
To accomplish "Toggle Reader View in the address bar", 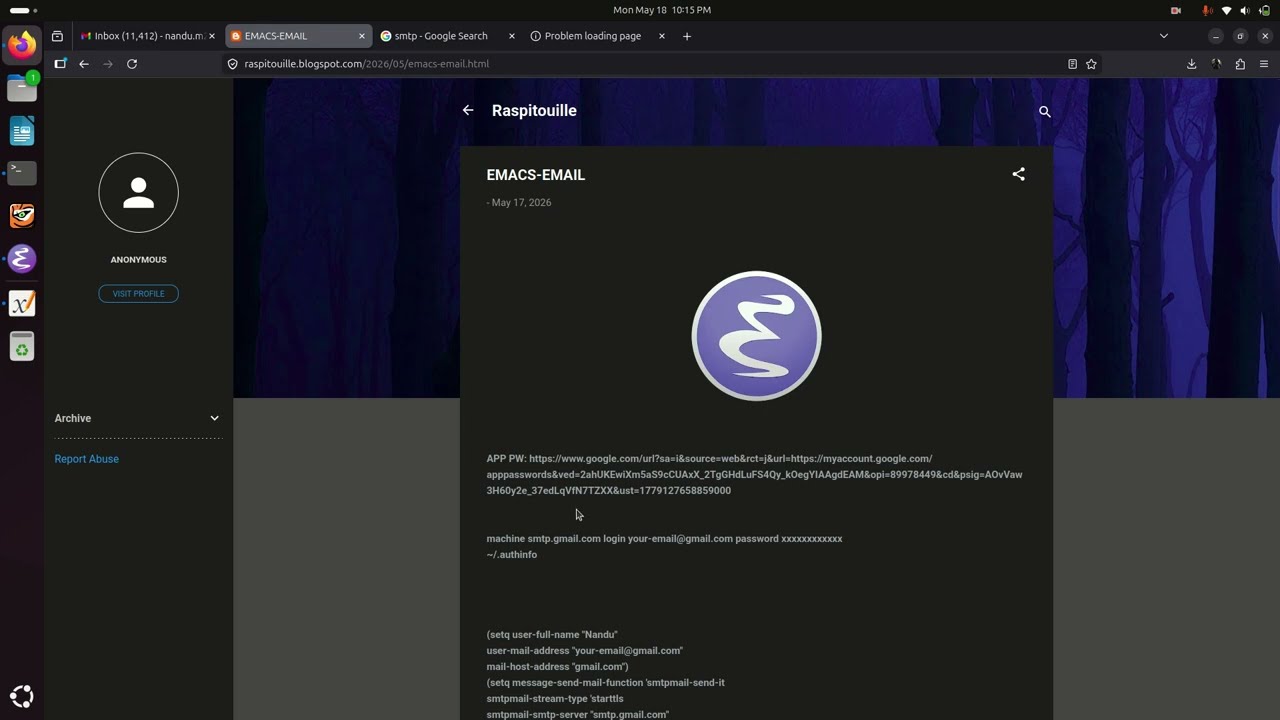I will click(x=1072, y=64).
